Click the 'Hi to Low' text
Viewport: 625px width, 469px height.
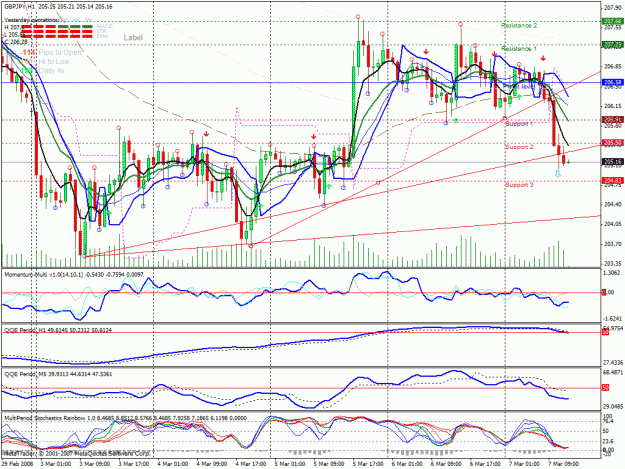coord(54,62)
